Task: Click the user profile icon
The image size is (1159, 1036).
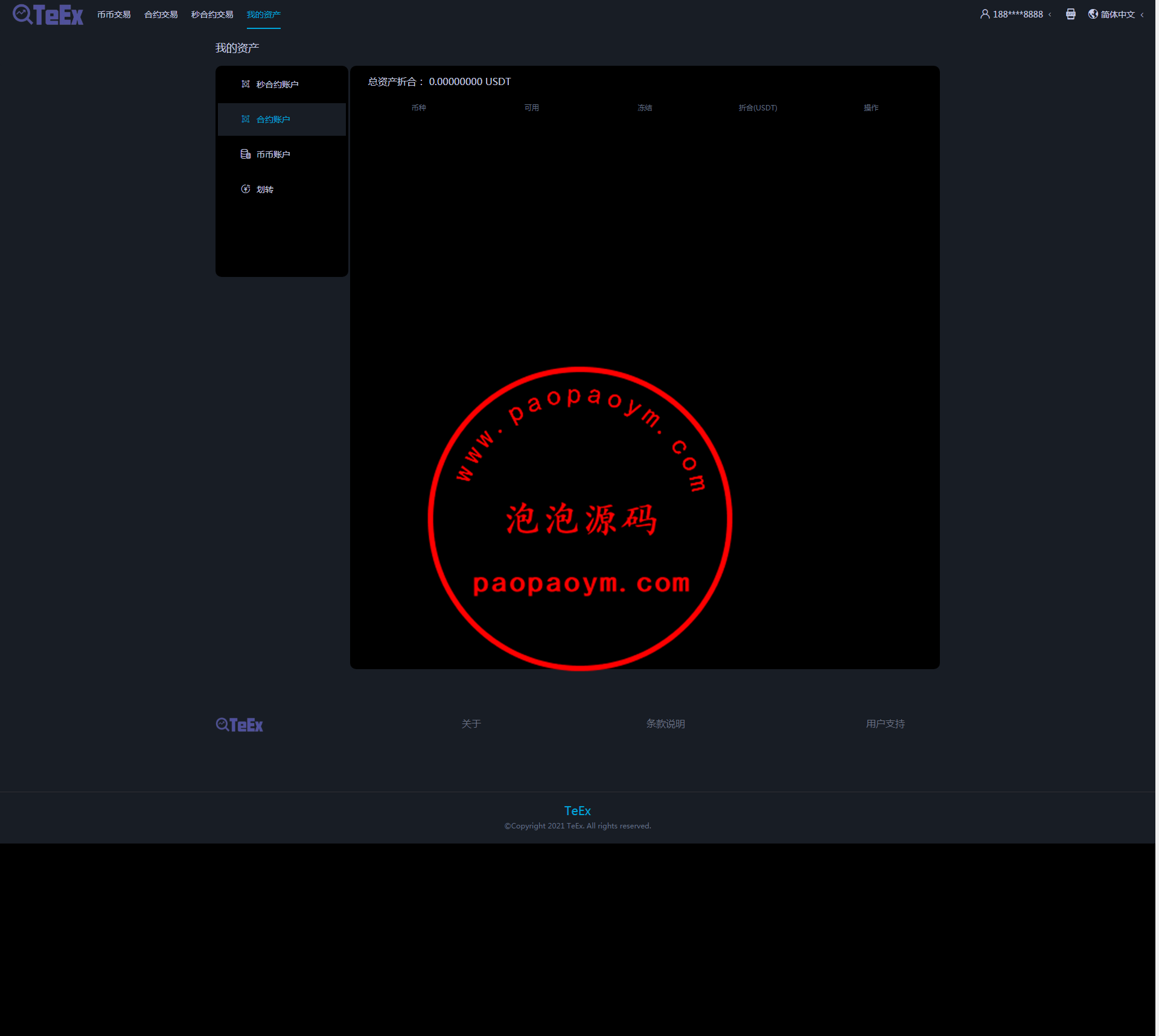Action: pos(985,14)
